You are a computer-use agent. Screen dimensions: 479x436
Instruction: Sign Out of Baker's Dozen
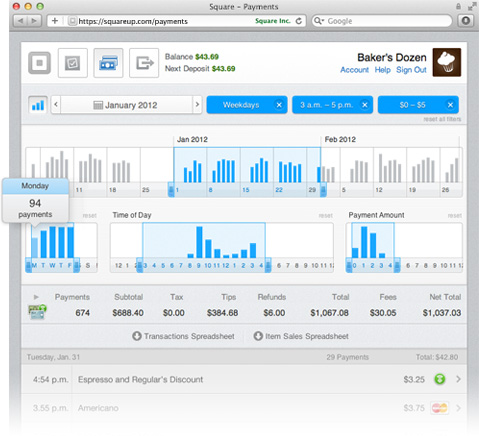[x=411, y=70]
